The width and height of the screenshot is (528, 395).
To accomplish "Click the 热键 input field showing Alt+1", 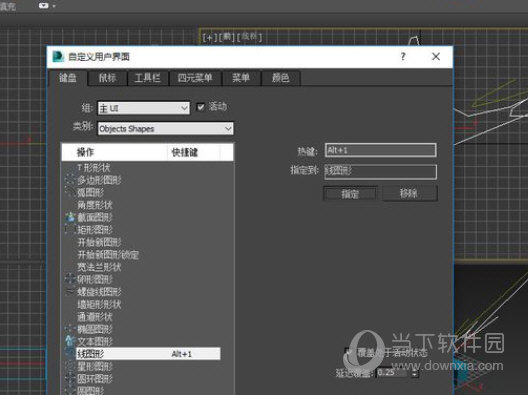I will click(x=381, y=150).
